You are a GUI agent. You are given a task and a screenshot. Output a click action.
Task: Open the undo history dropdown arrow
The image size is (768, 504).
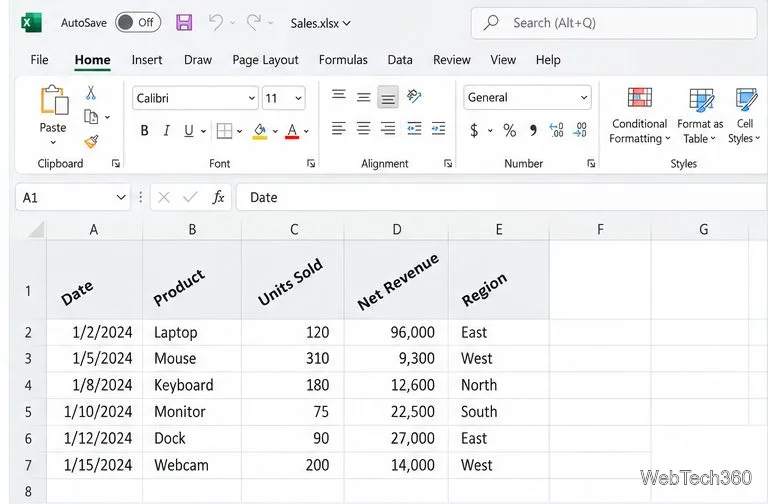coord(233,23)
